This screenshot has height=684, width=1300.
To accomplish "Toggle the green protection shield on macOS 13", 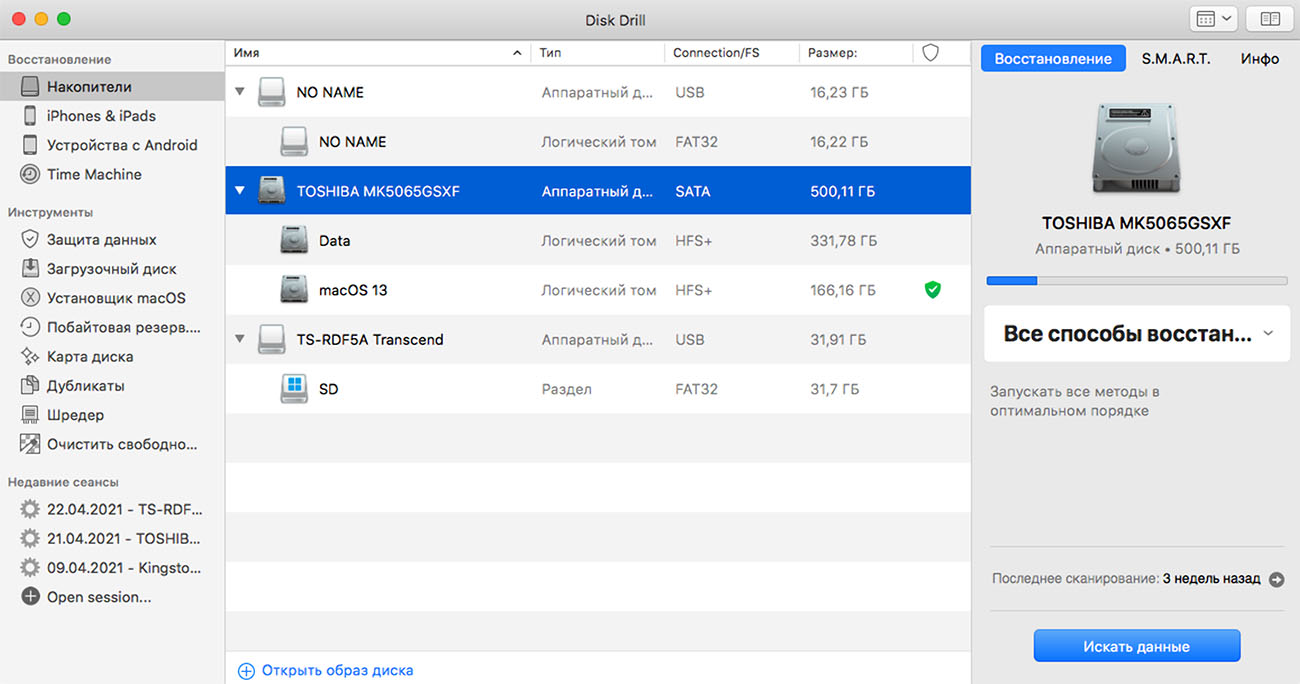I will pos(932,290).
